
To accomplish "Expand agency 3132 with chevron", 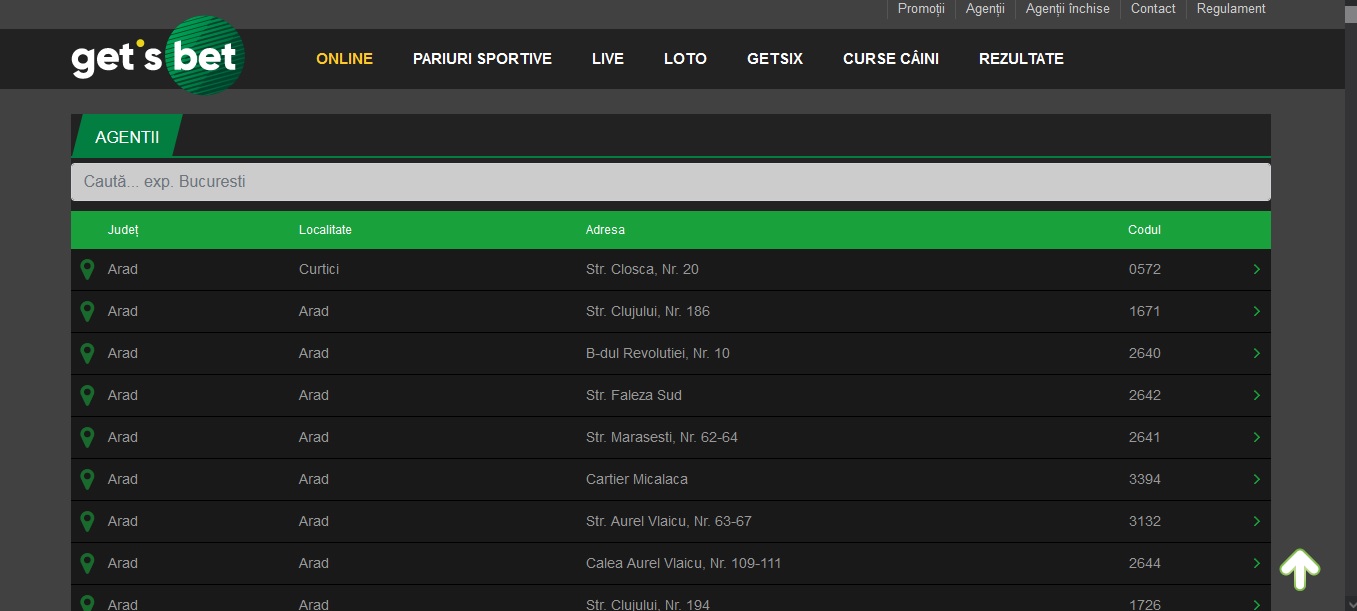I will click(1256, 521).
